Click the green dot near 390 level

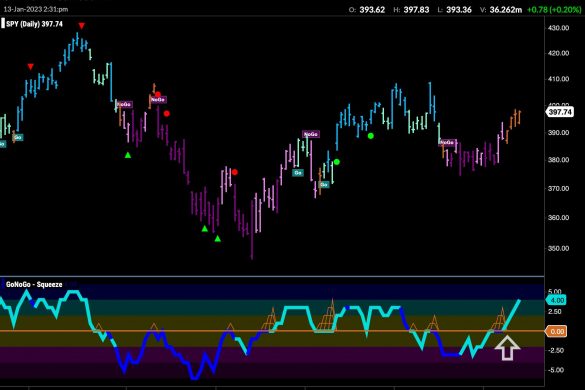point(370,136)
